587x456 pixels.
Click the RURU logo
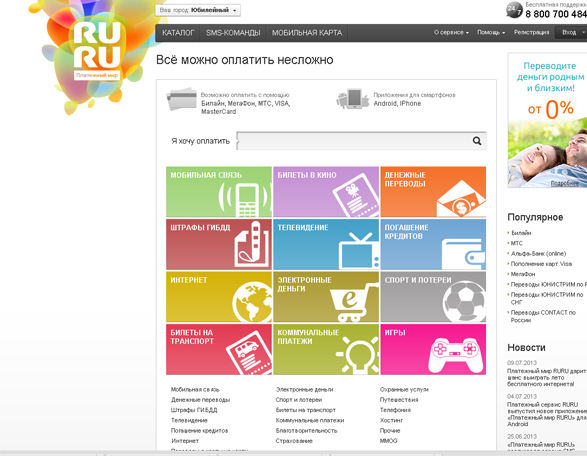[97, 50]
